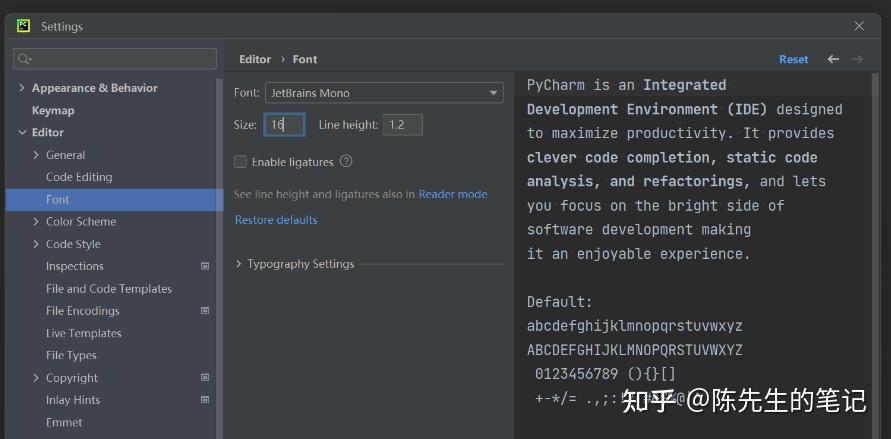This screenshot has height=439, width=891.
Task: Click the ligatures help question mark icon
Action: point(346,161)
